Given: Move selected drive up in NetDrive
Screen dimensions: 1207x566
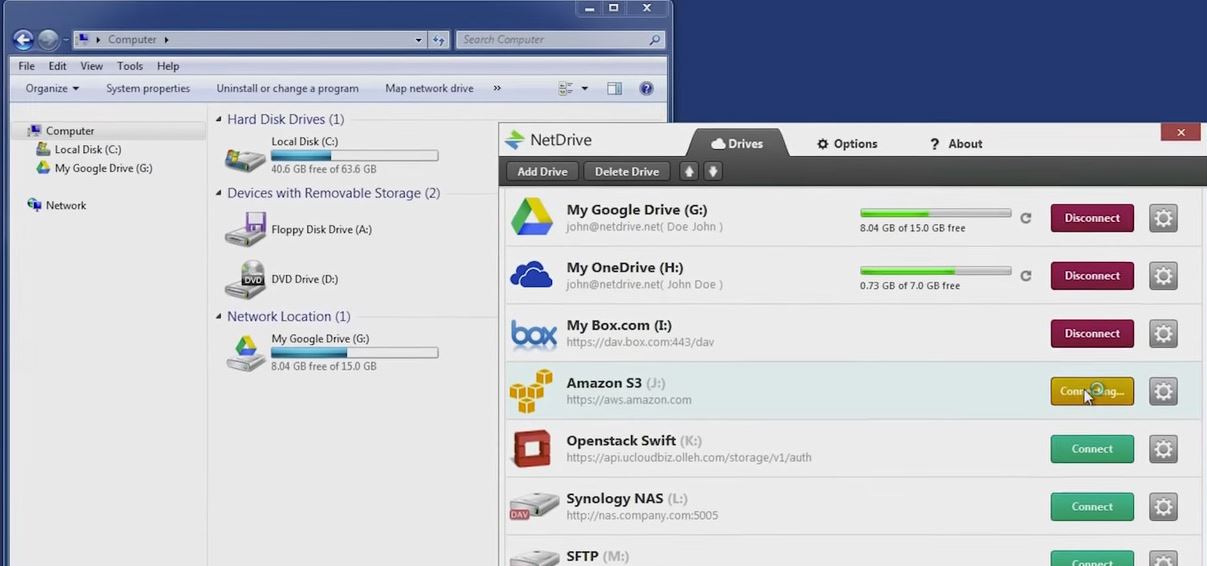Looking at the screenshot, I should (x=689, y=171).
